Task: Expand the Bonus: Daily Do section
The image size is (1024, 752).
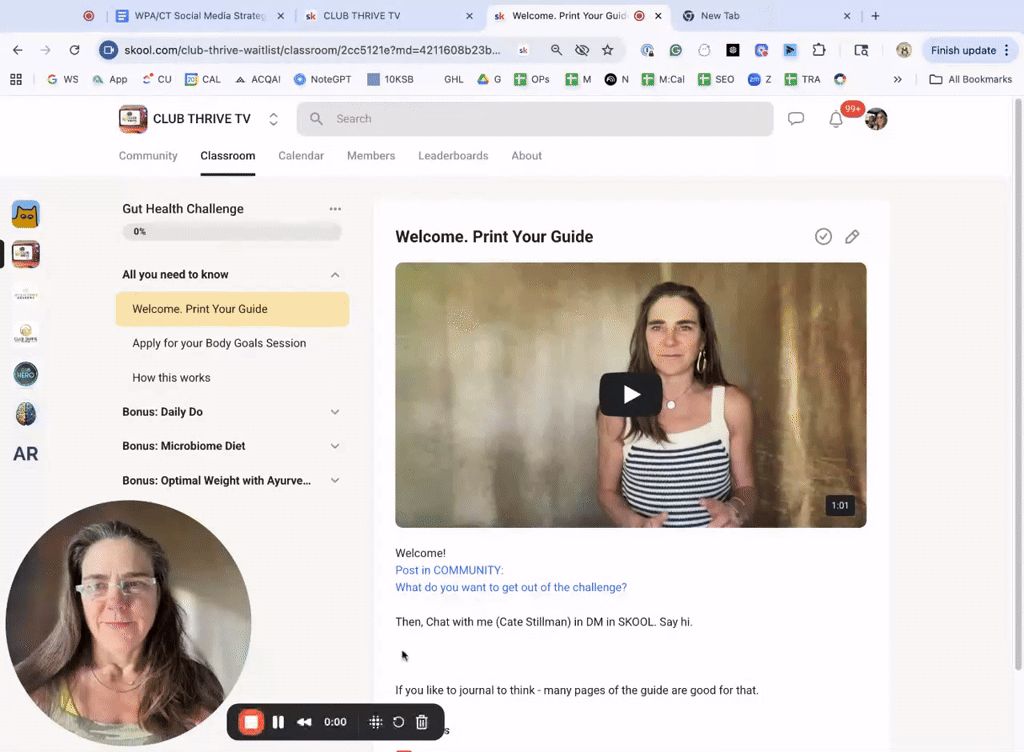Action: click(335, 412)
